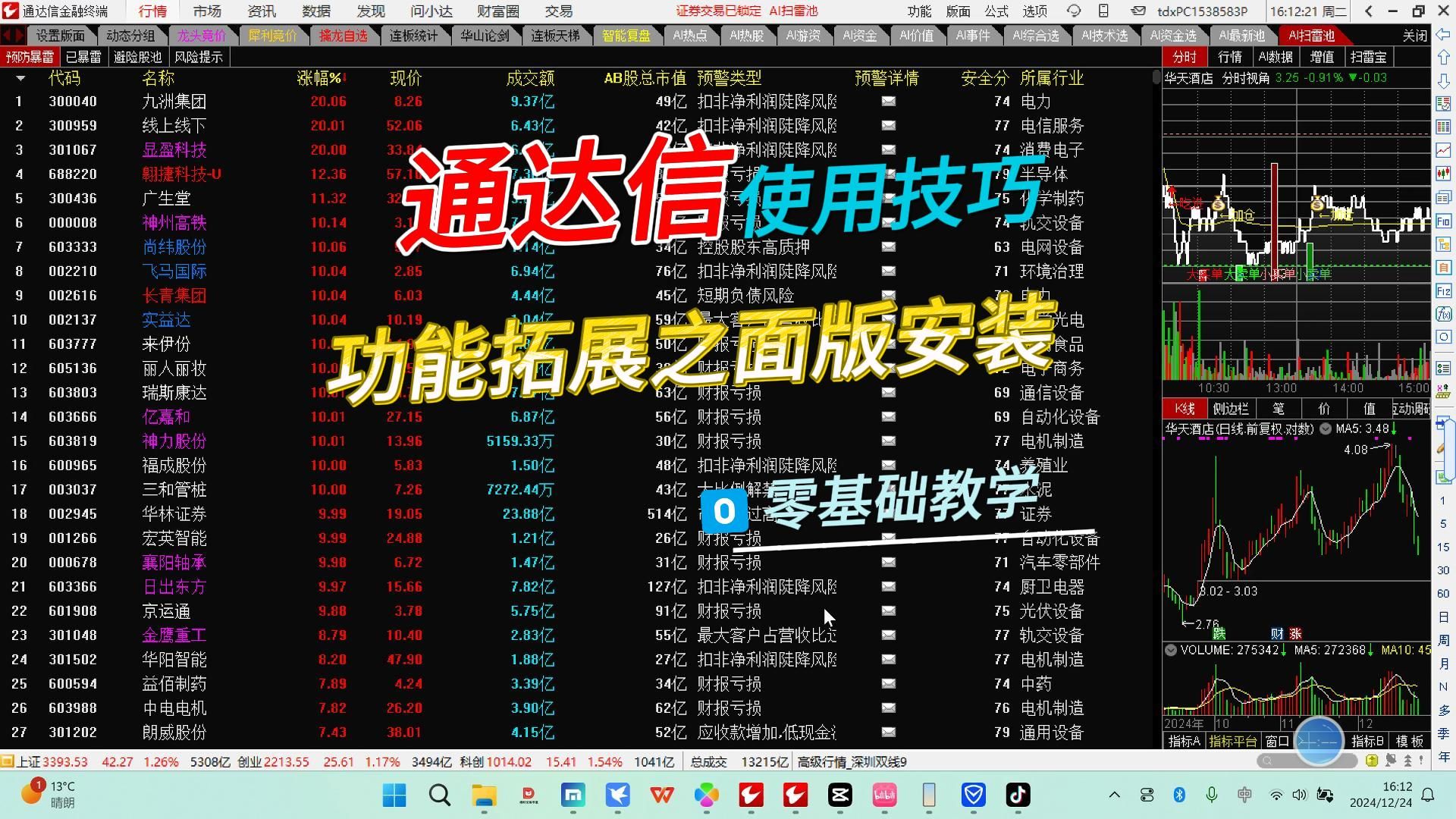Open Douyin from the taskbar
1456x819 pixels.
[1018, 796]
